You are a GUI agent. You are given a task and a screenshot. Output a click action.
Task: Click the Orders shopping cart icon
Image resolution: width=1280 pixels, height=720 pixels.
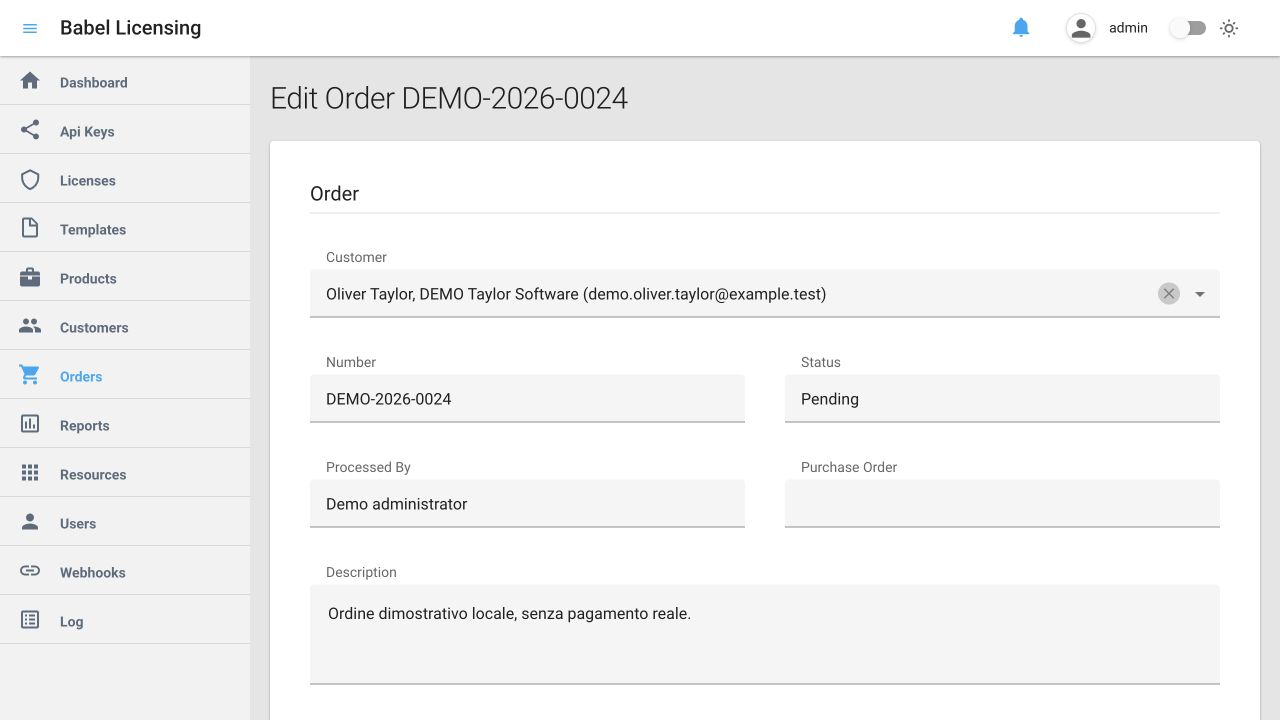(x=30, y=375)
